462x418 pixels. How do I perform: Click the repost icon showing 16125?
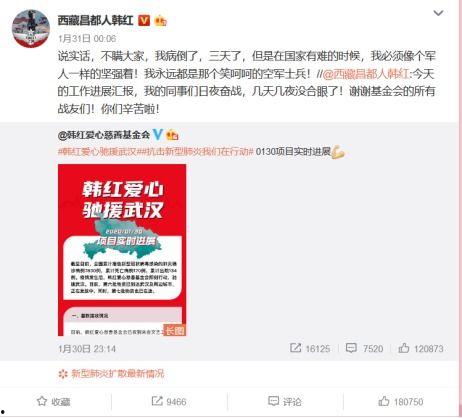coord(310,349)
